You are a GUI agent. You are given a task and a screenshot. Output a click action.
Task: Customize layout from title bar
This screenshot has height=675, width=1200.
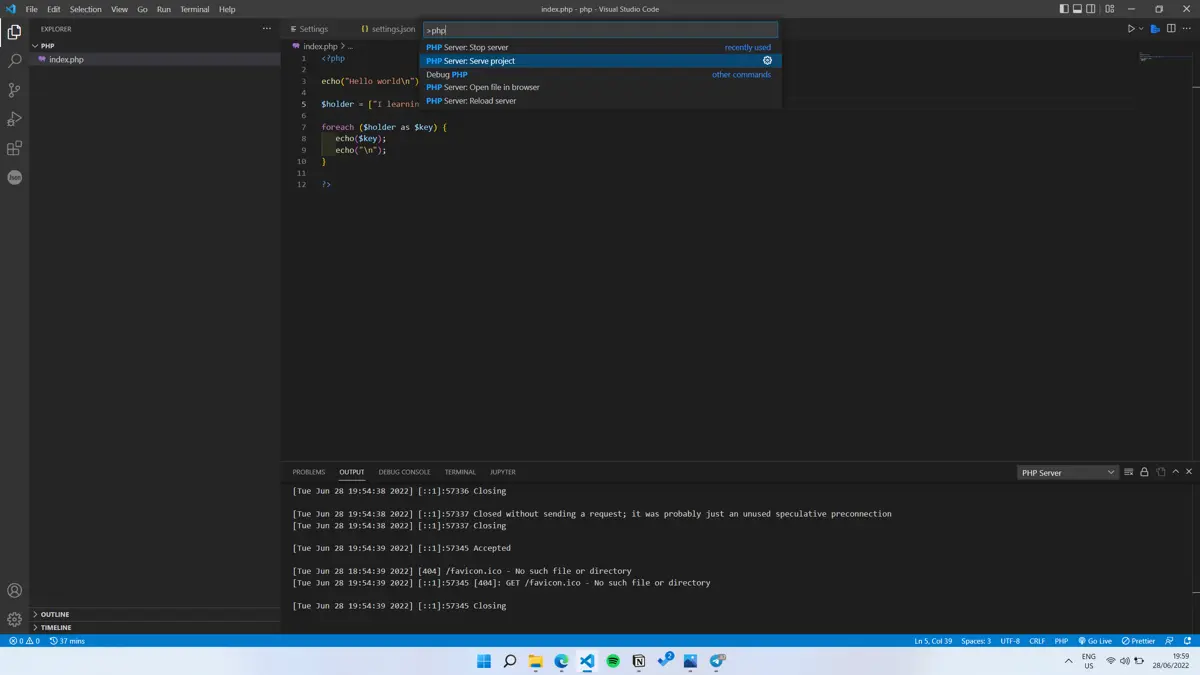pyautogui.click(x=1110, y=9)
